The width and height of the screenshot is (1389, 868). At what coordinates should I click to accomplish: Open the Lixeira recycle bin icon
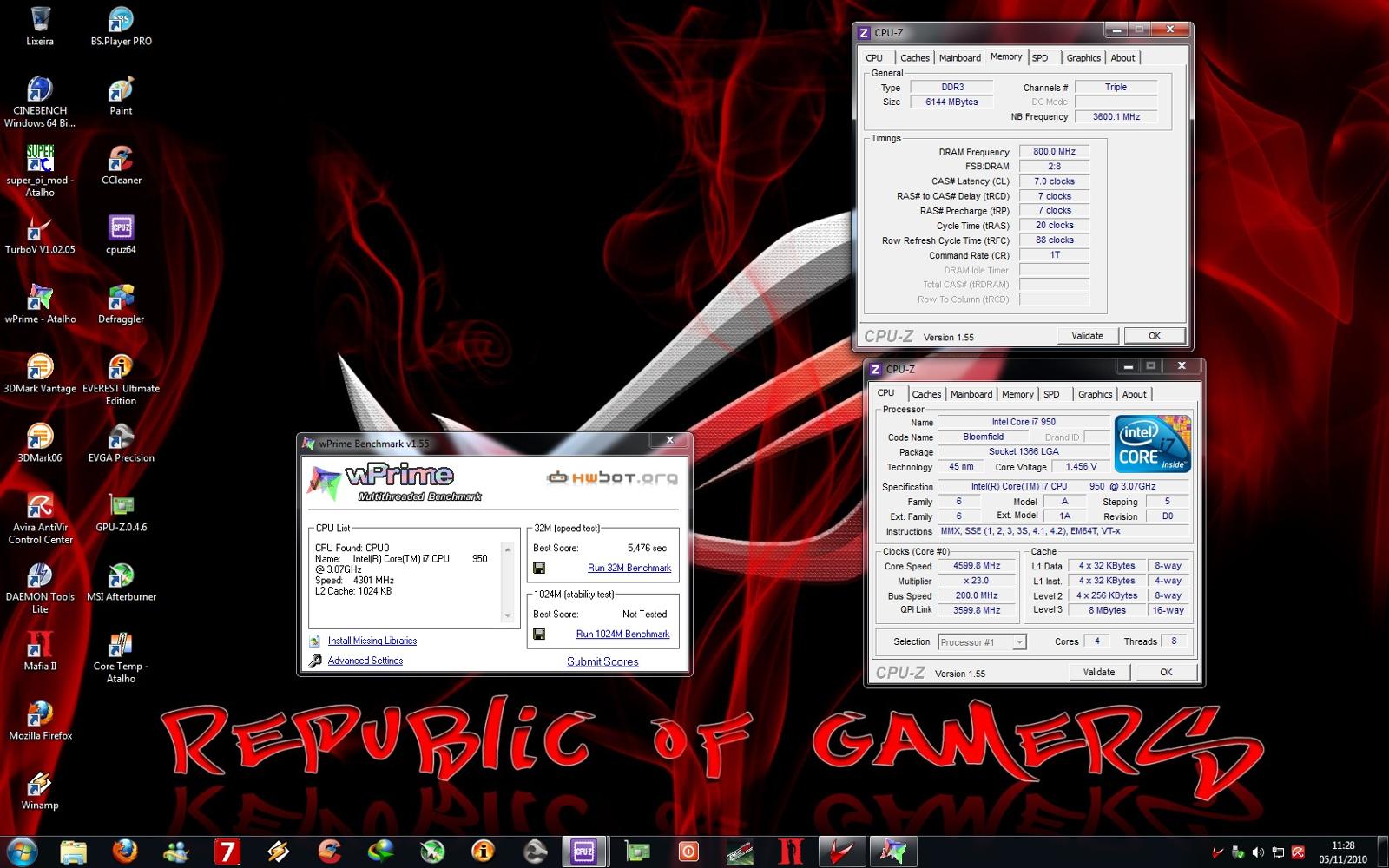pos(40,26)
